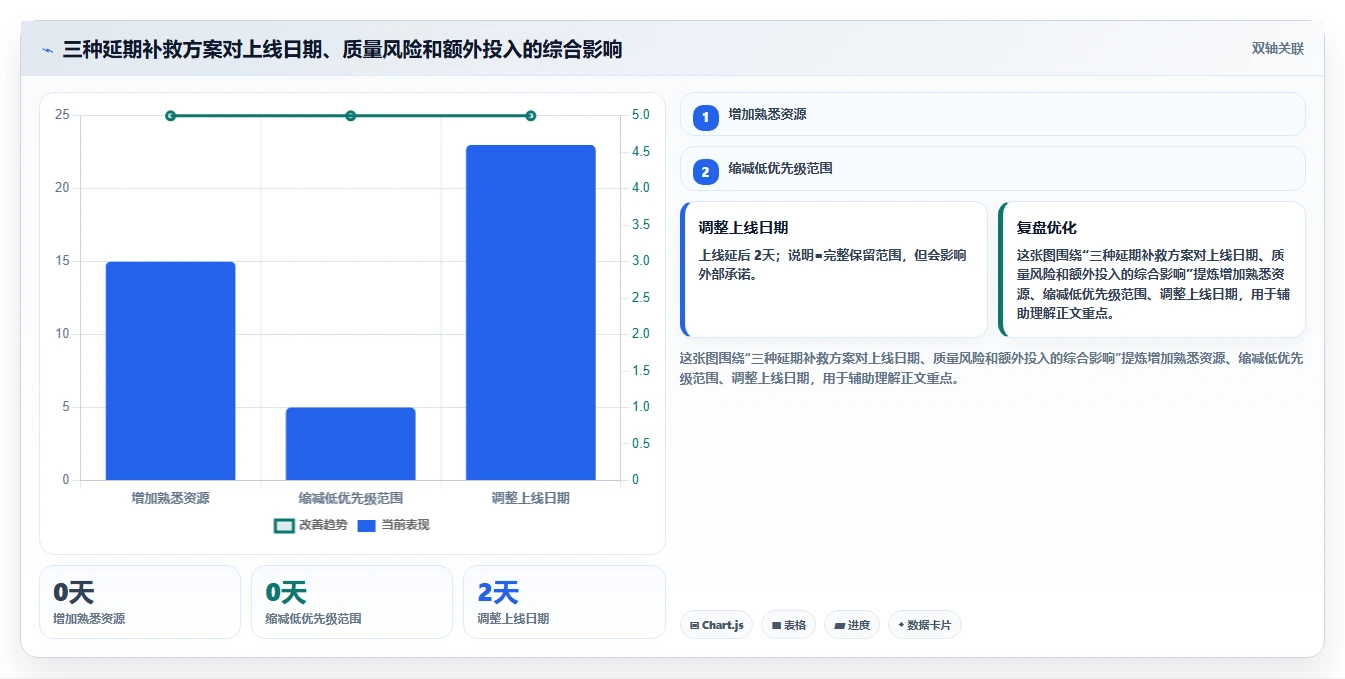
Task: Click the x-axis label 调整上线日期
Action: click(x=531, y=497)
